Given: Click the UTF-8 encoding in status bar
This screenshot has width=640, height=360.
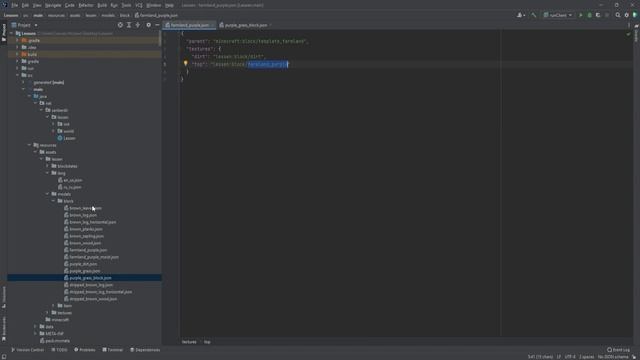Looking at the screenshot, I should click(x=570, y=357).
